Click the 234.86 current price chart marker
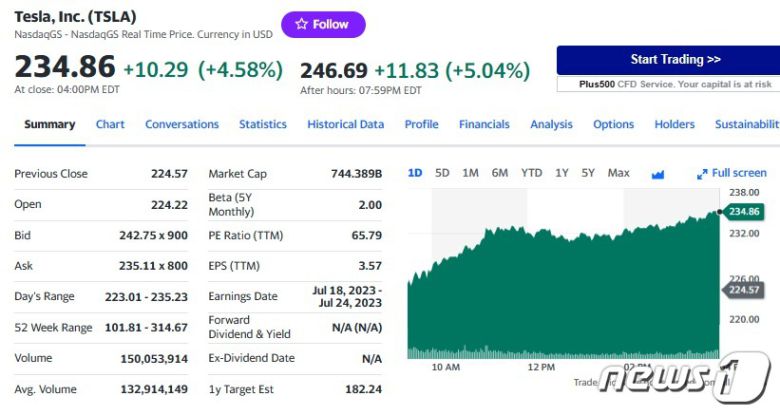The image size is (780, 415). click(744, 212)
